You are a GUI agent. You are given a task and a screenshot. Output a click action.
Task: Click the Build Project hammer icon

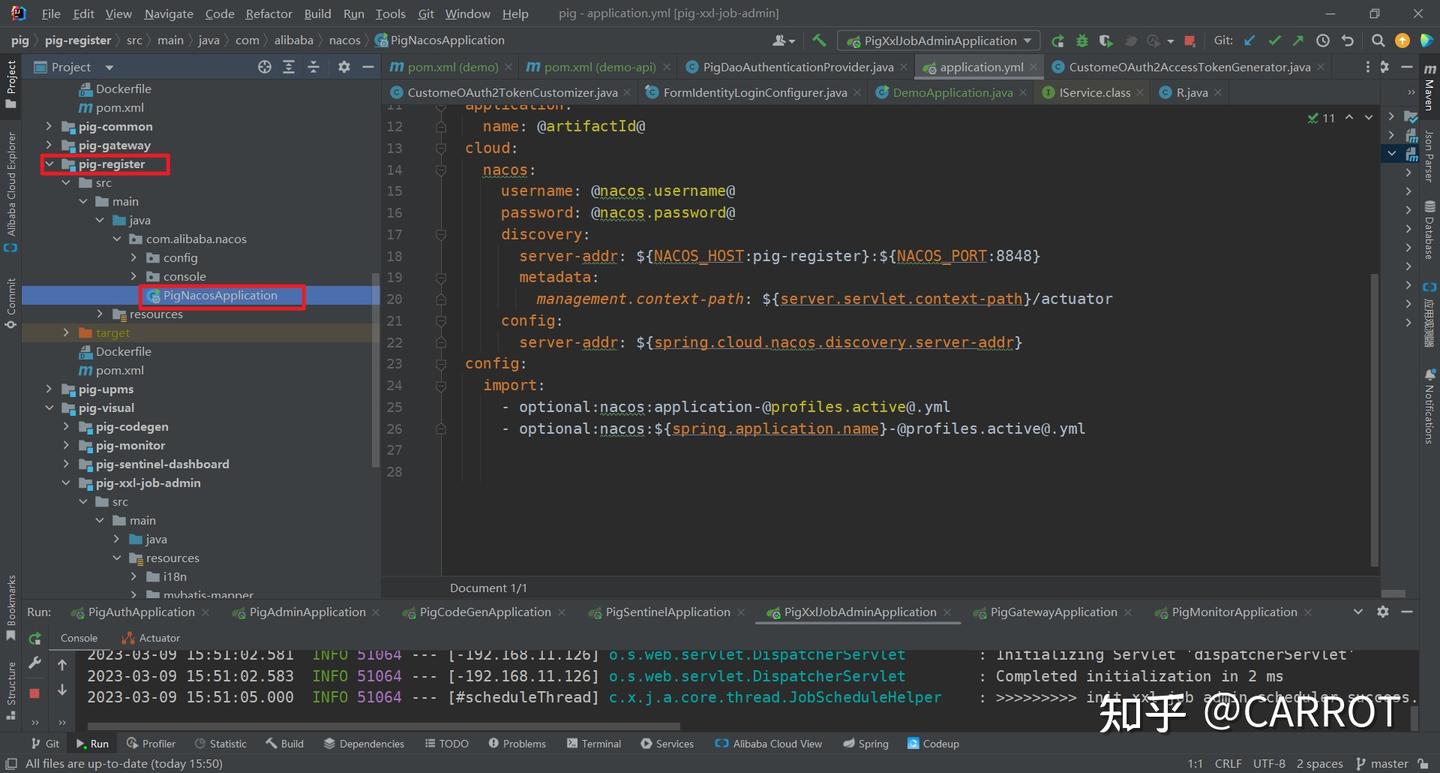[x=819, y=41]
